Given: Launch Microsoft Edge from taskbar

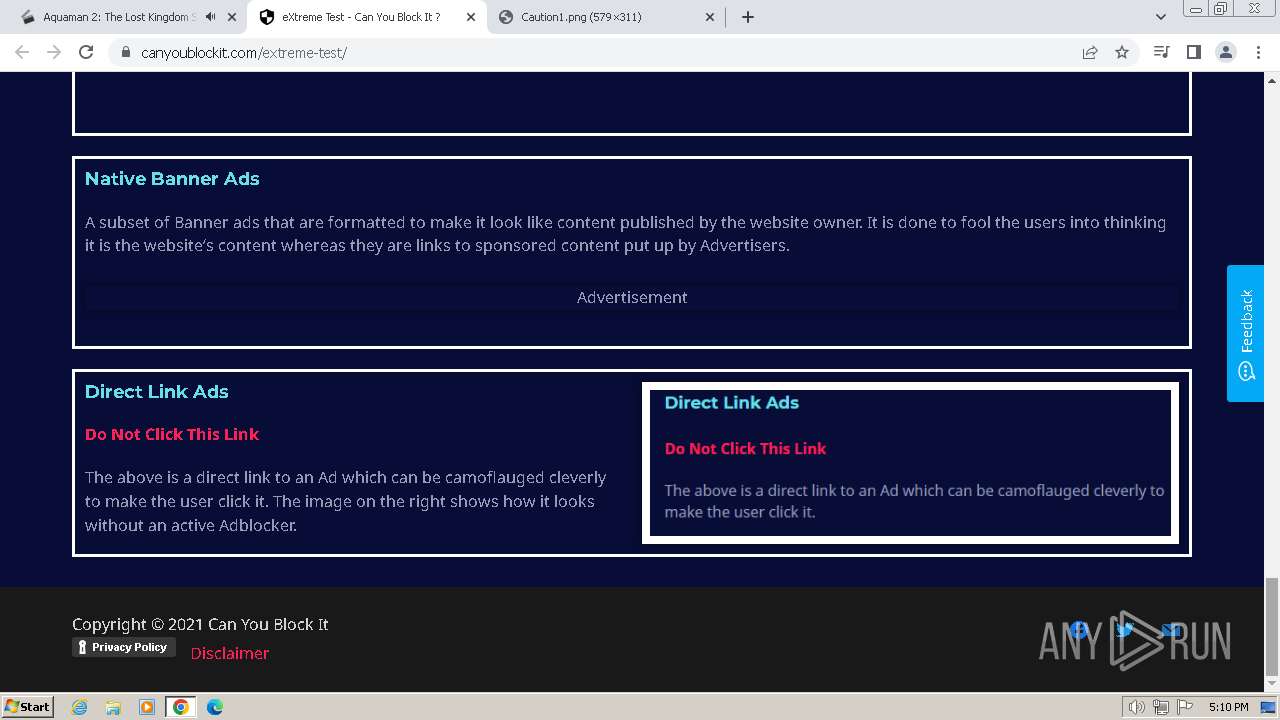Looking at the screenshot, I should point(215,707).
